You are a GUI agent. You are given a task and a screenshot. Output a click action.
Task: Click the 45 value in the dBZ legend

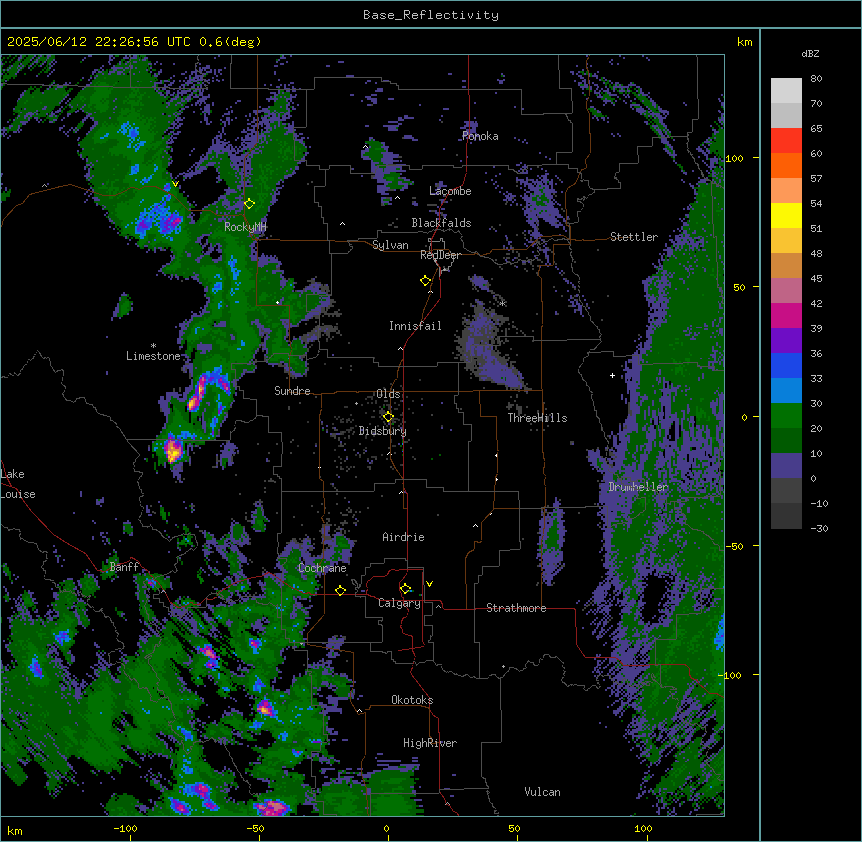(816, 279)
